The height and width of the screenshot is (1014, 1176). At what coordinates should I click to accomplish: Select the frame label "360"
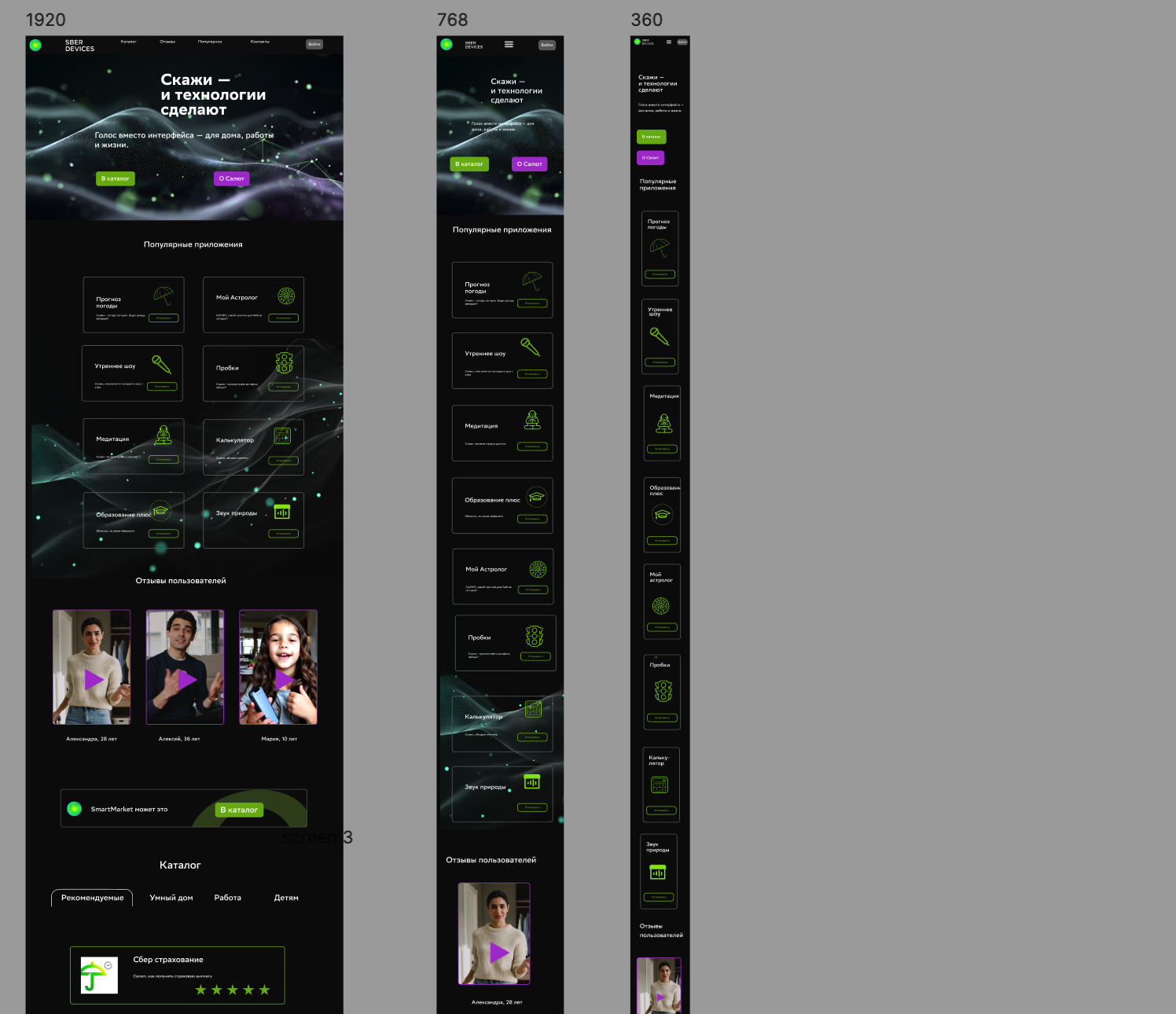pos(647,20)
